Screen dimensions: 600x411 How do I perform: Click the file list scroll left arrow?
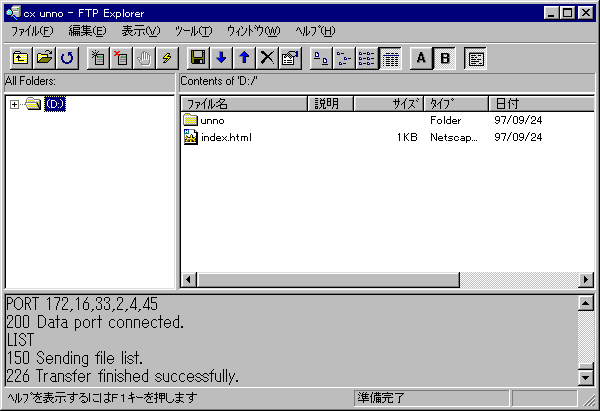pos(188,280)
